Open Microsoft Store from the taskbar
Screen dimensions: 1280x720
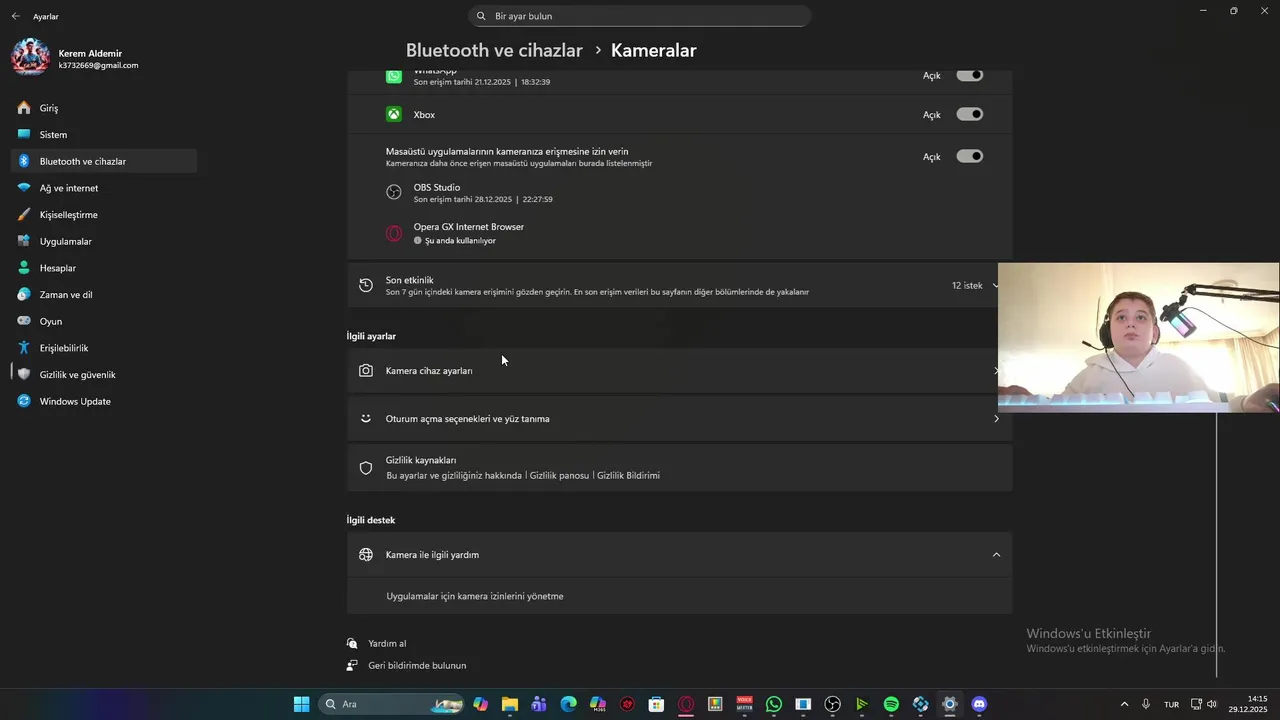656,704
